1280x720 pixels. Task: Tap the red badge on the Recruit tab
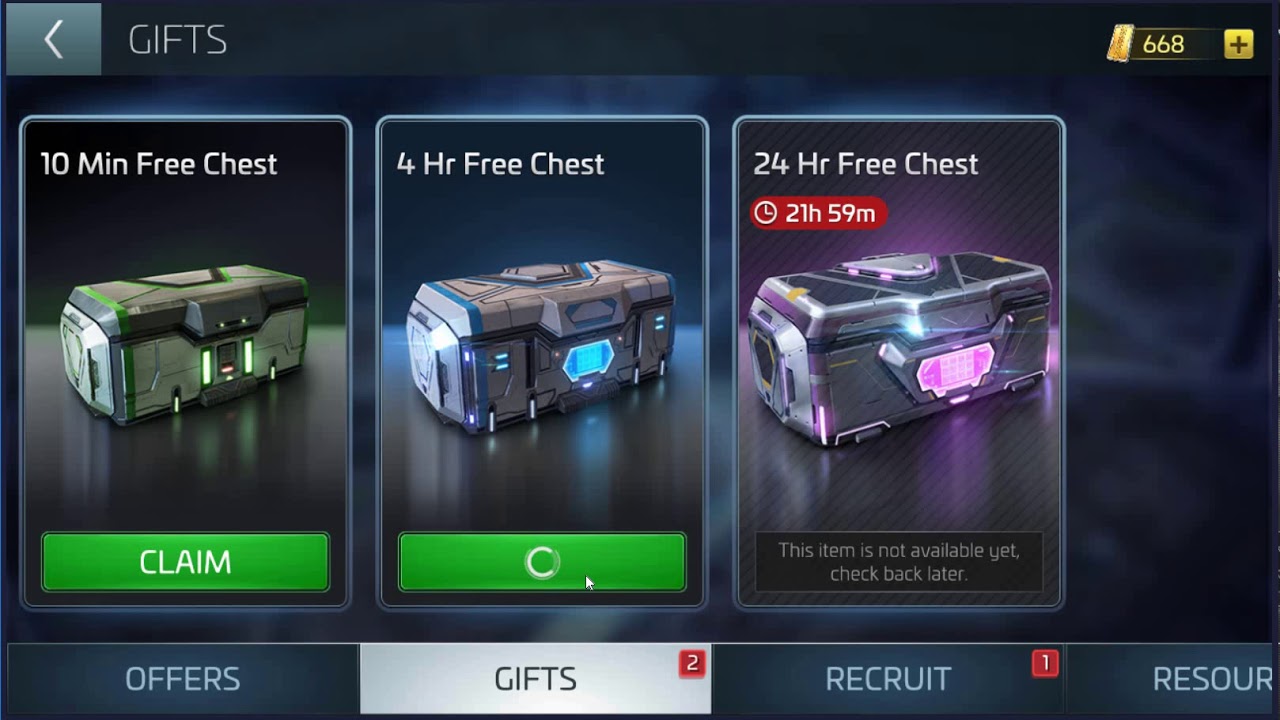click(1045, 663)
